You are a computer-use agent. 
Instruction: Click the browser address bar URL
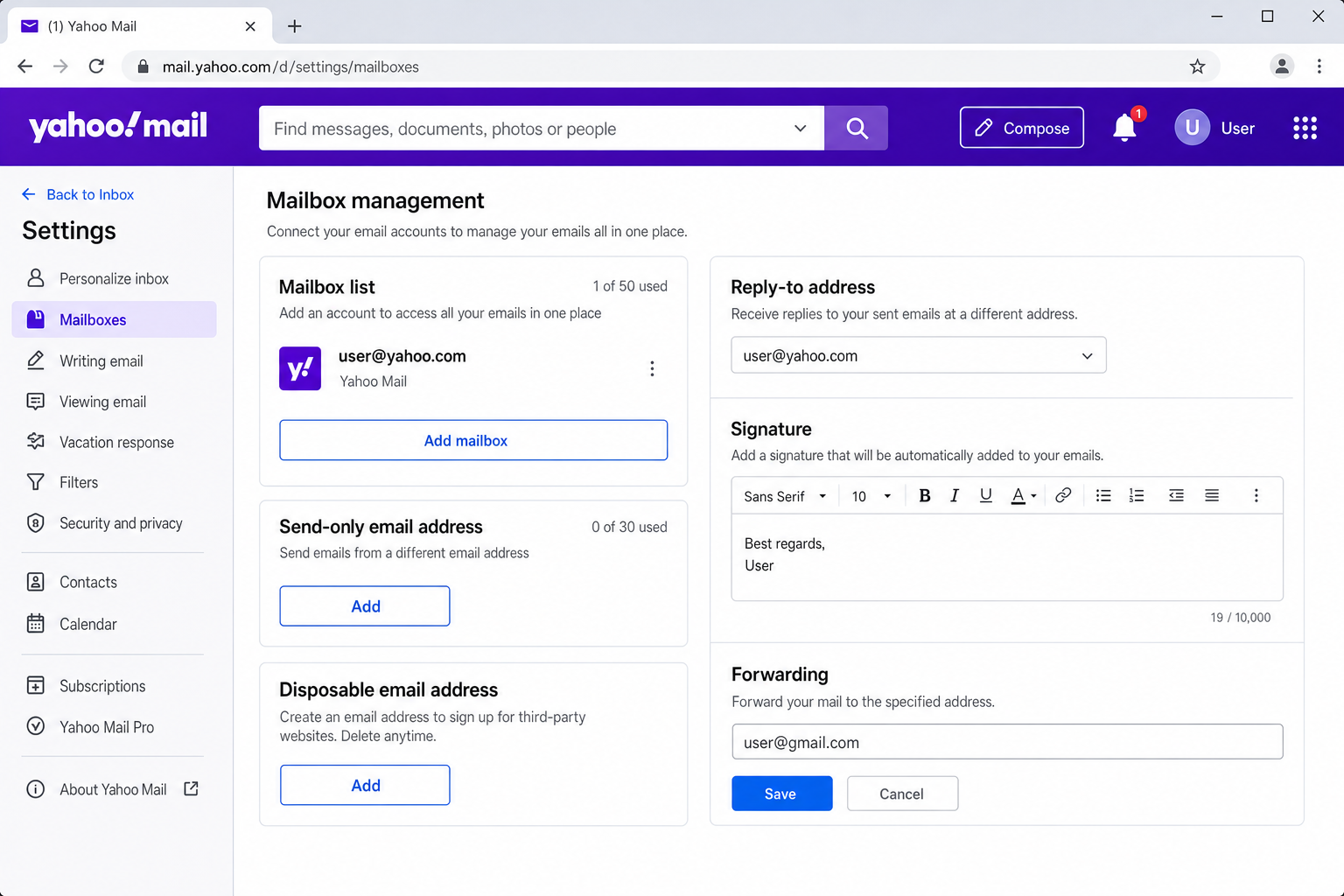[290, 66]
